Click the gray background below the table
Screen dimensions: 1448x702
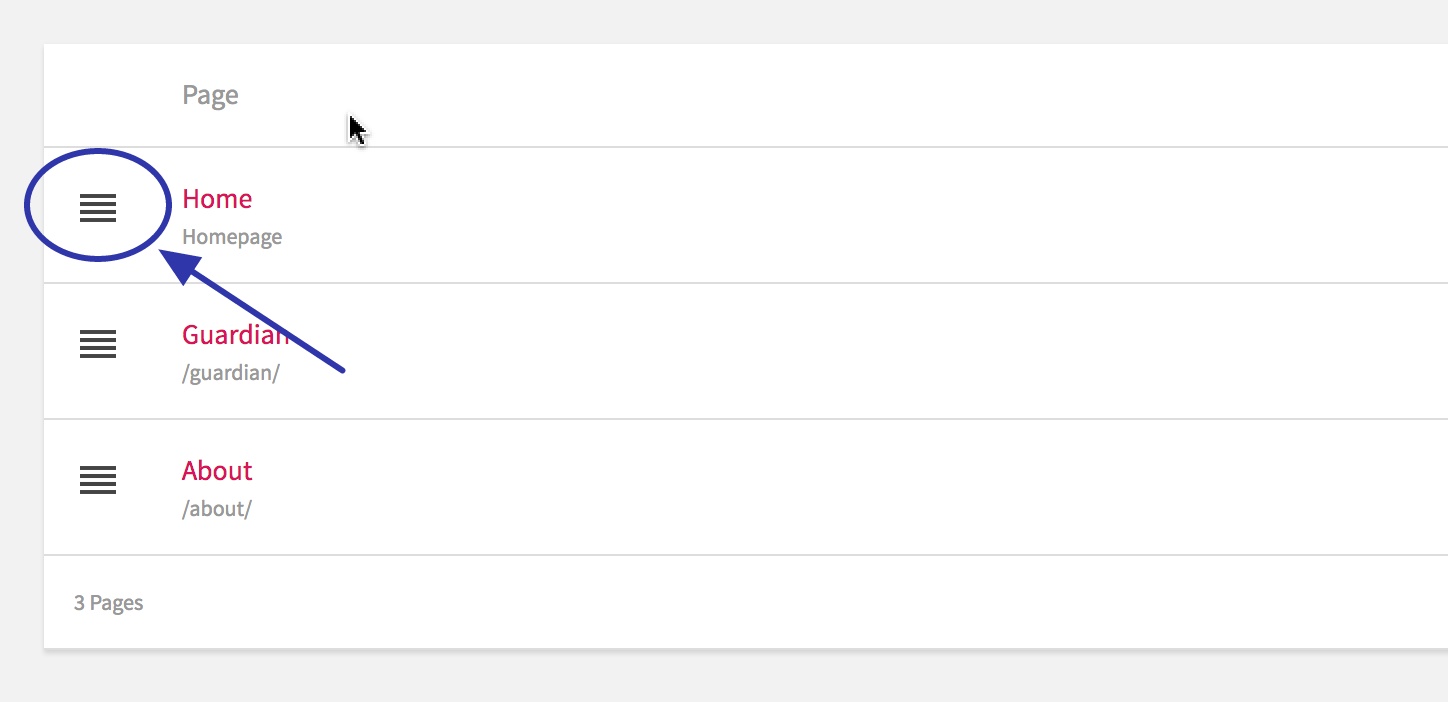click(724, 678)
